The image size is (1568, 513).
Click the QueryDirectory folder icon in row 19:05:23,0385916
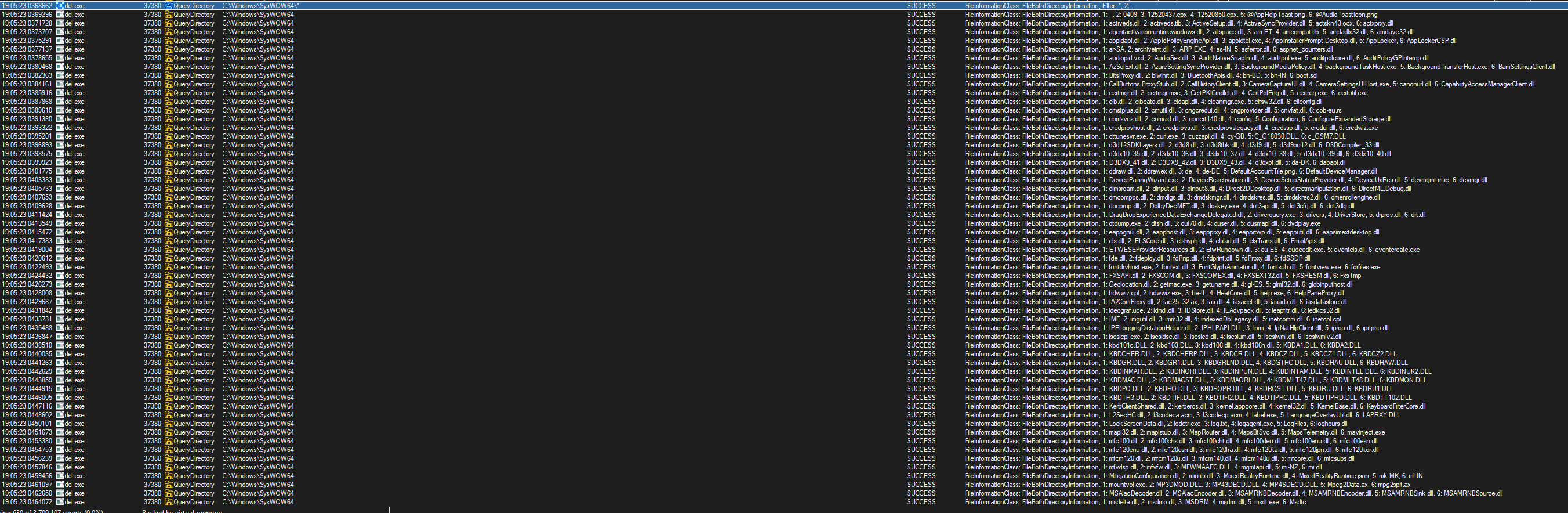169,93
